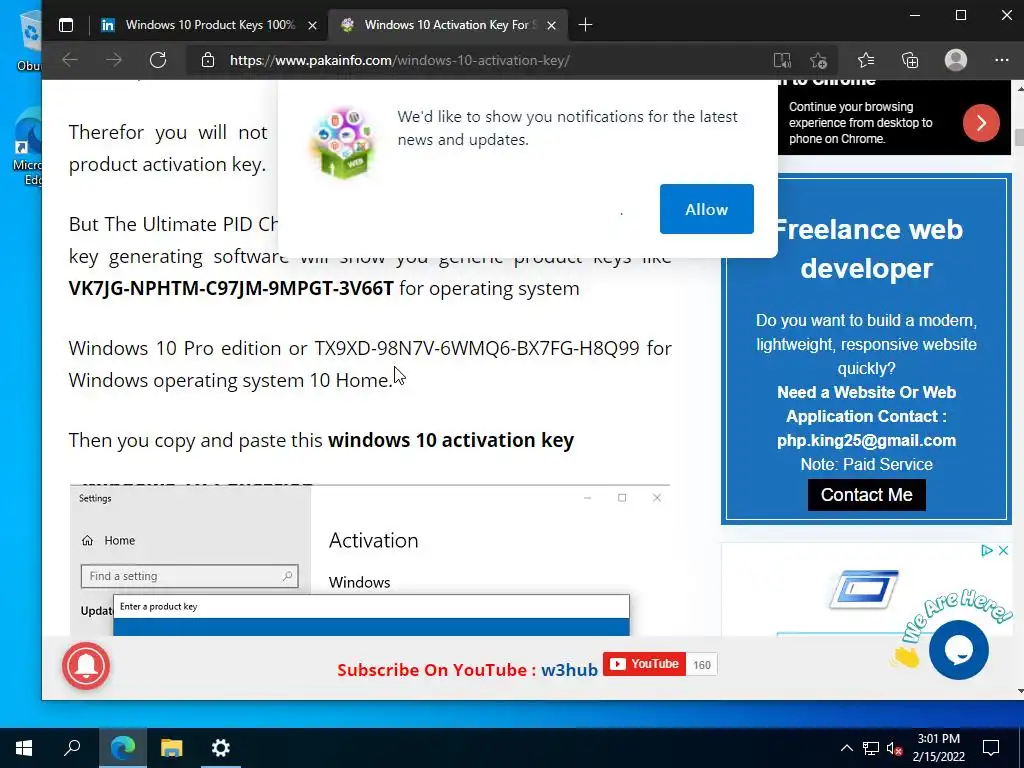Refresh the current page
The image size is (1024, 768).
pos(158,60)
